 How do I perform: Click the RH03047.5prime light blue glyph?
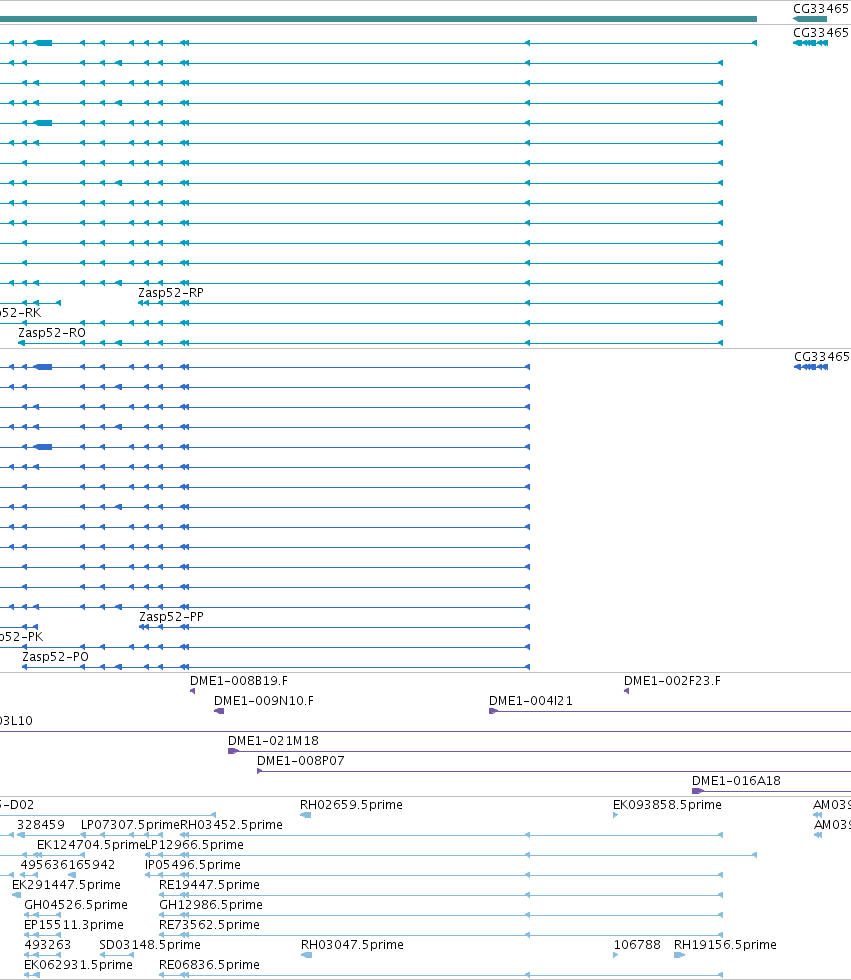(306, 955)
